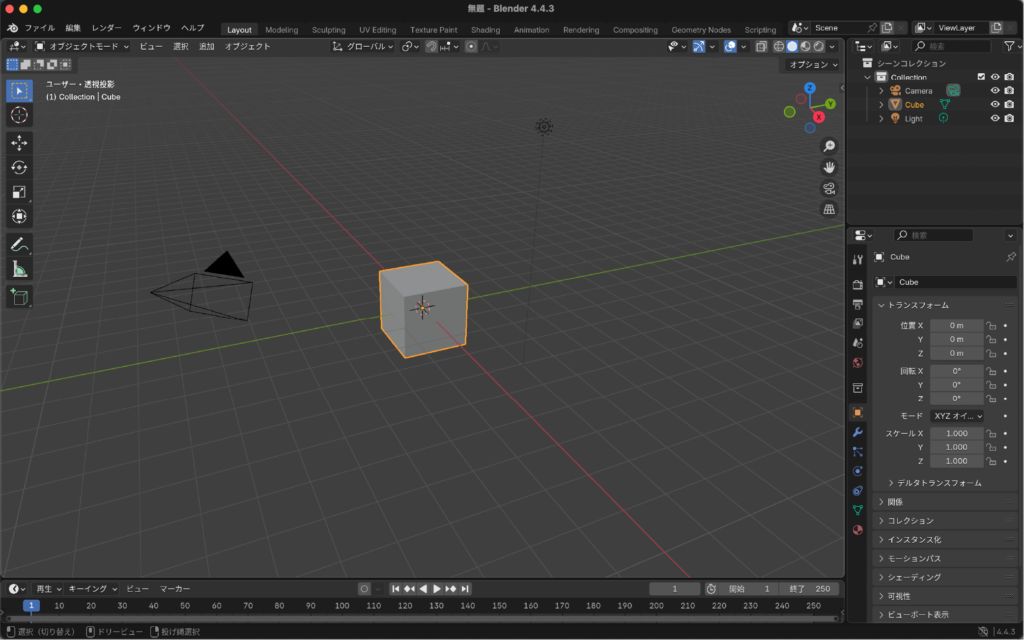Jump to the last frame
Image resolution: width=1024 pixels, height=640 pixels.
465,589
